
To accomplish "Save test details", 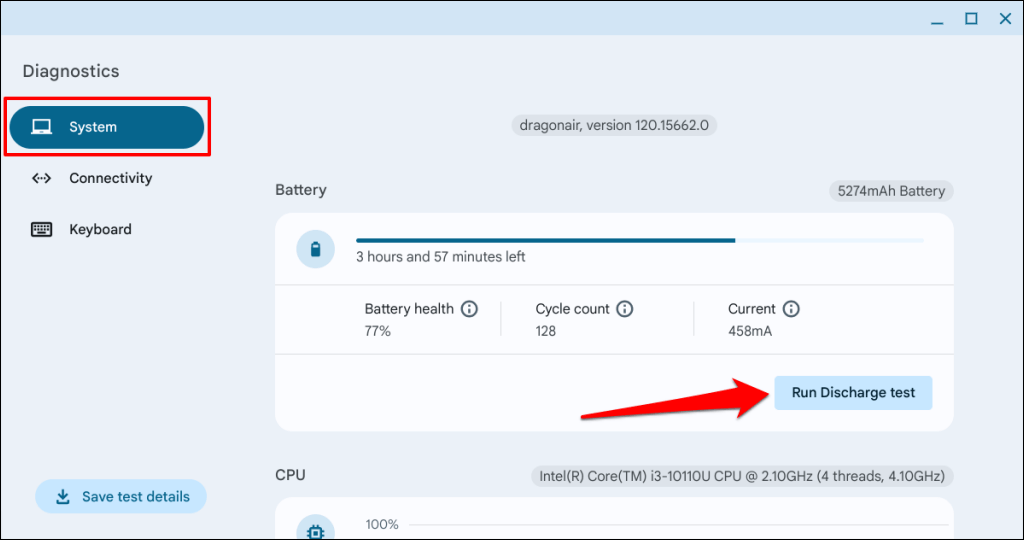I will point(121,497).
